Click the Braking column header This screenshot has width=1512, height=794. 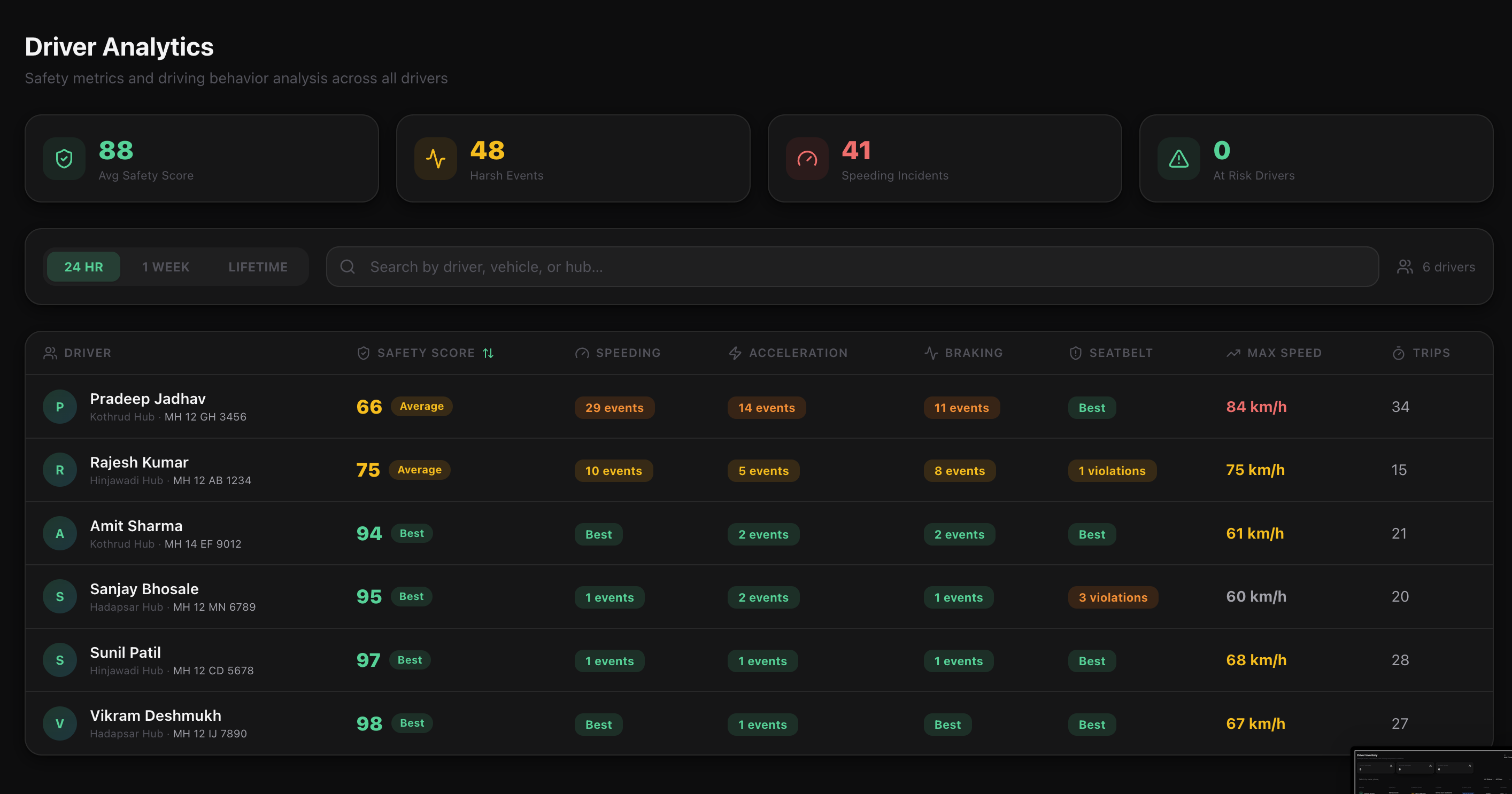973,353
